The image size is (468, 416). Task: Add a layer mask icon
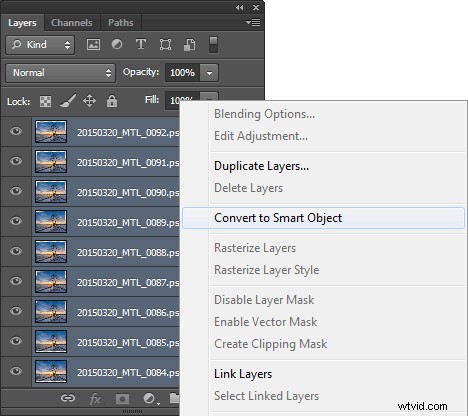(122, 399)
